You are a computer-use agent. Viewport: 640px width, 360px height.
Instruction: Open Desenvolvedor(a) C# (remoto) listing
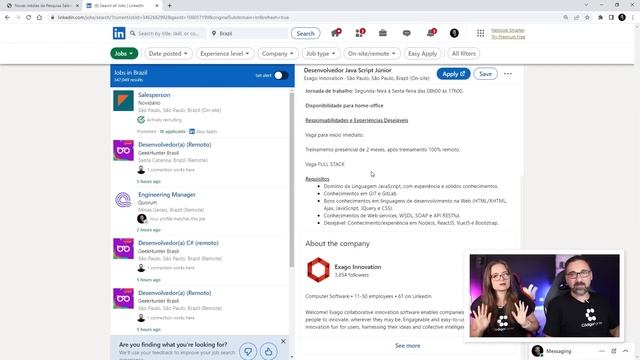(x=178, y=243)
